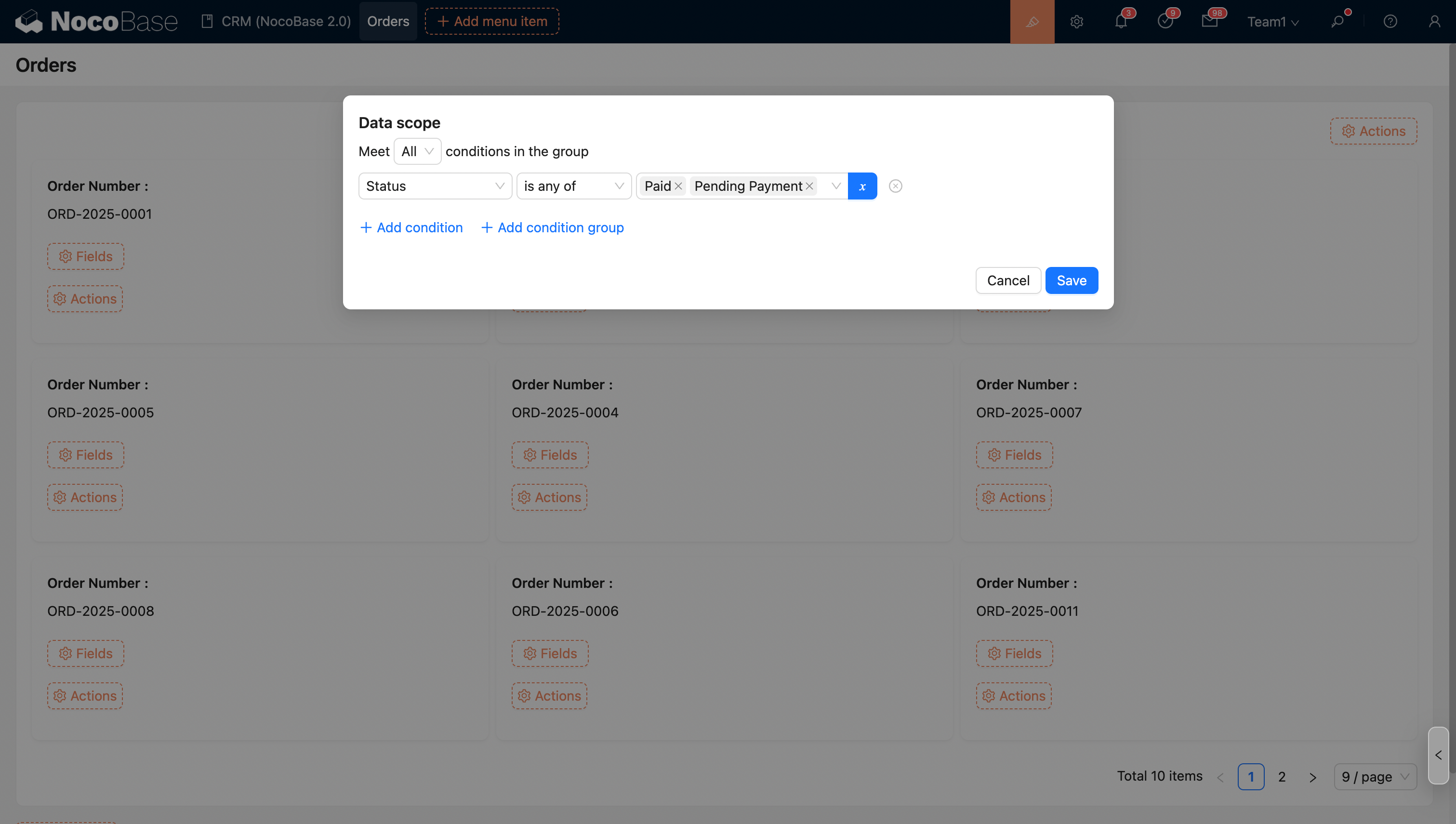Viewport: 1456px width, 824px height.
Task: Open the Status field dropdown
Action: [x=435, y=186]
